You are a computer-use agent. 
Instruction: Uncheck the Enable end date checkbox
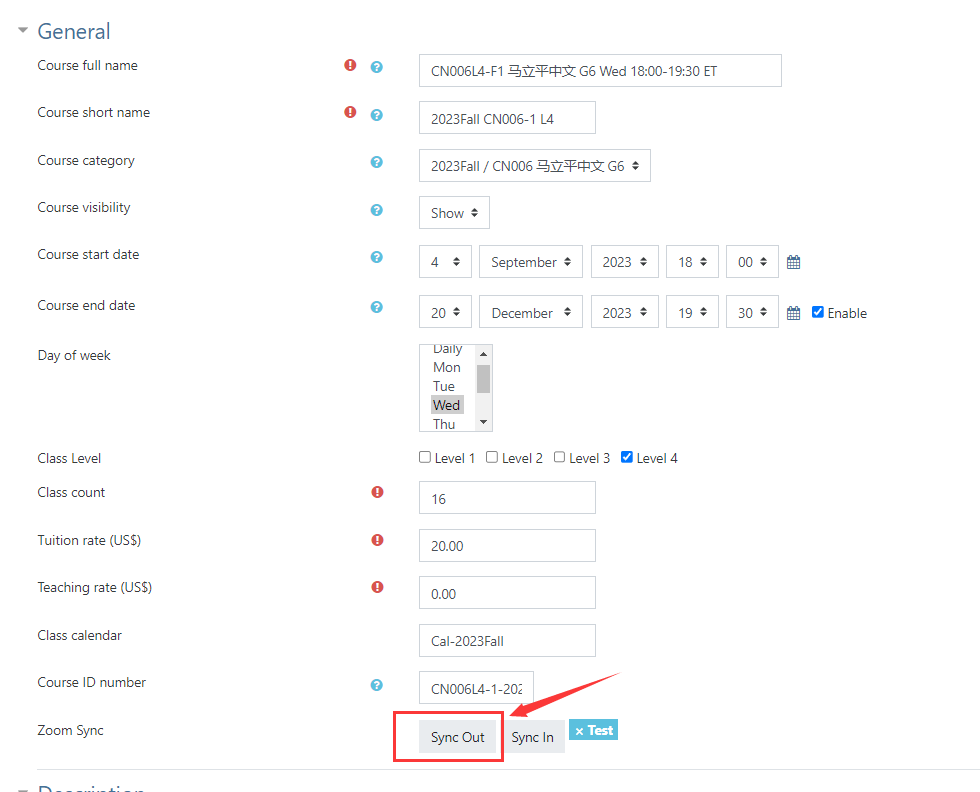pos(818,312)
